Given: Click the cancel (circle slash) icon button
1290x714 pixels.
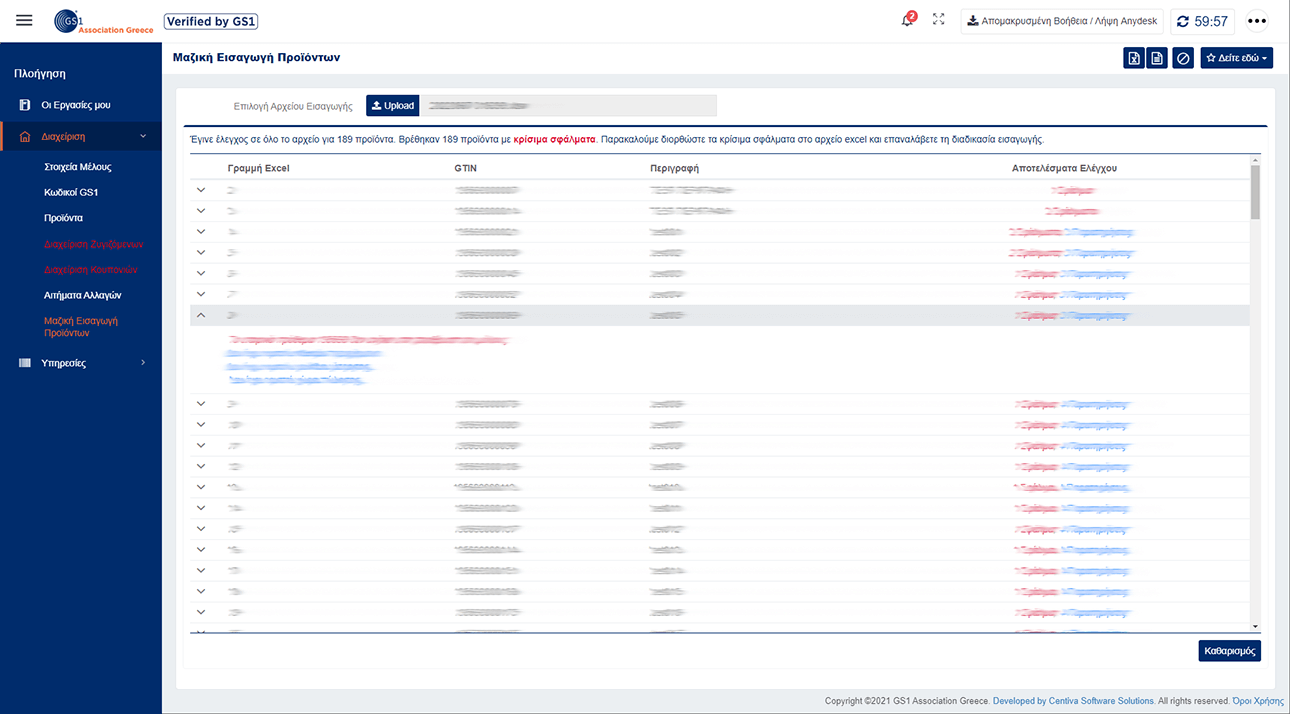Looking at the screenshot, I should 1183,59.
